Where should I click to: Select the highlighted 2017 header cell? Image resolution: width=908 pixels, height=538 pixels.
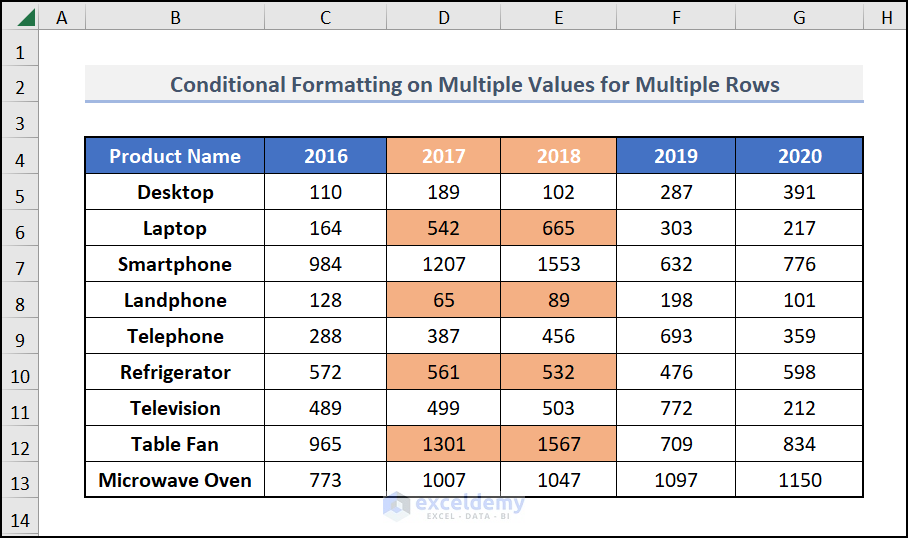coord(443,156)
